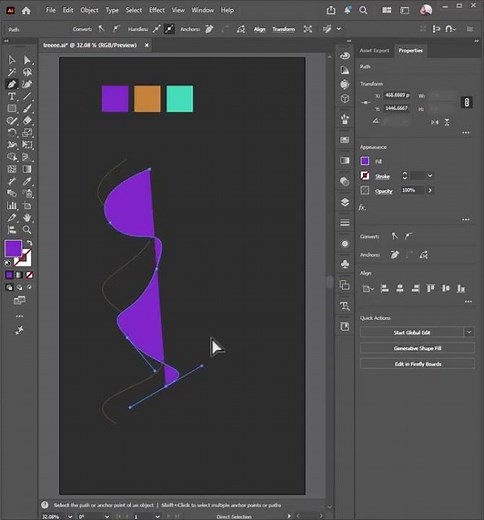Toggle hide handles for multiple anchors

pos(169,29)
